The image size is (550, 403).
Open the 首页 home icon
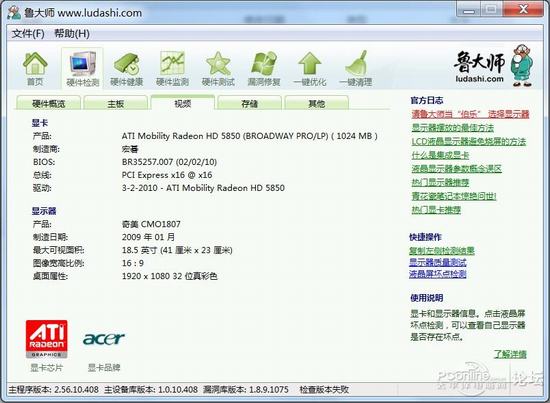35,69
